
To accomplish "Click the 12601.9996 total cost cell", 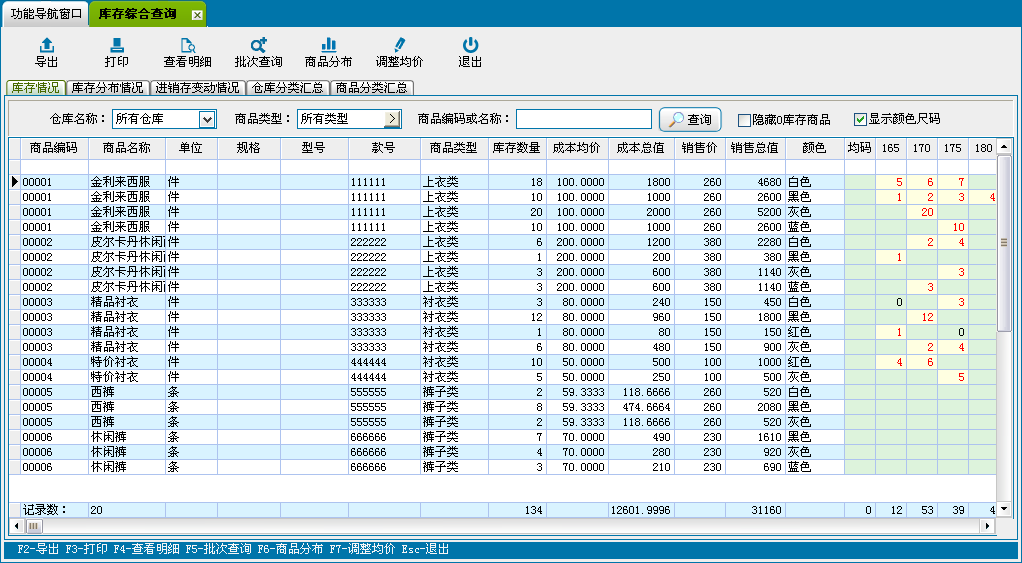I will pos(641,510).
